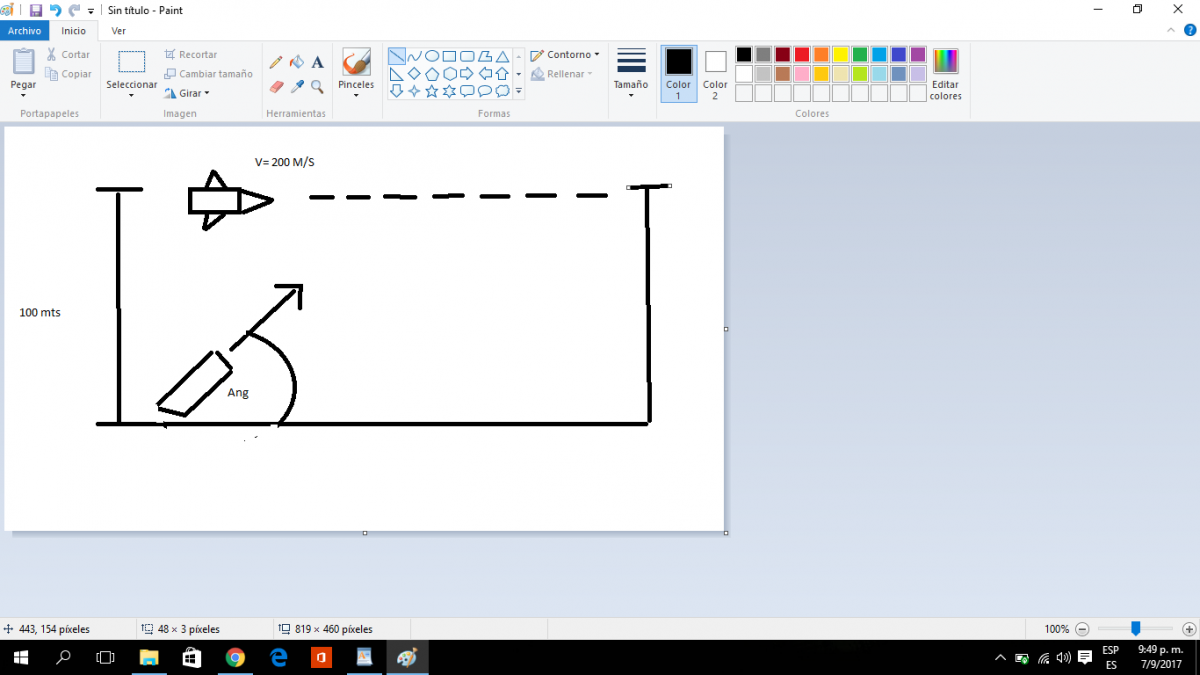Choose the Text tool
Screen dimensions: 1200x675
coord(317,62)
